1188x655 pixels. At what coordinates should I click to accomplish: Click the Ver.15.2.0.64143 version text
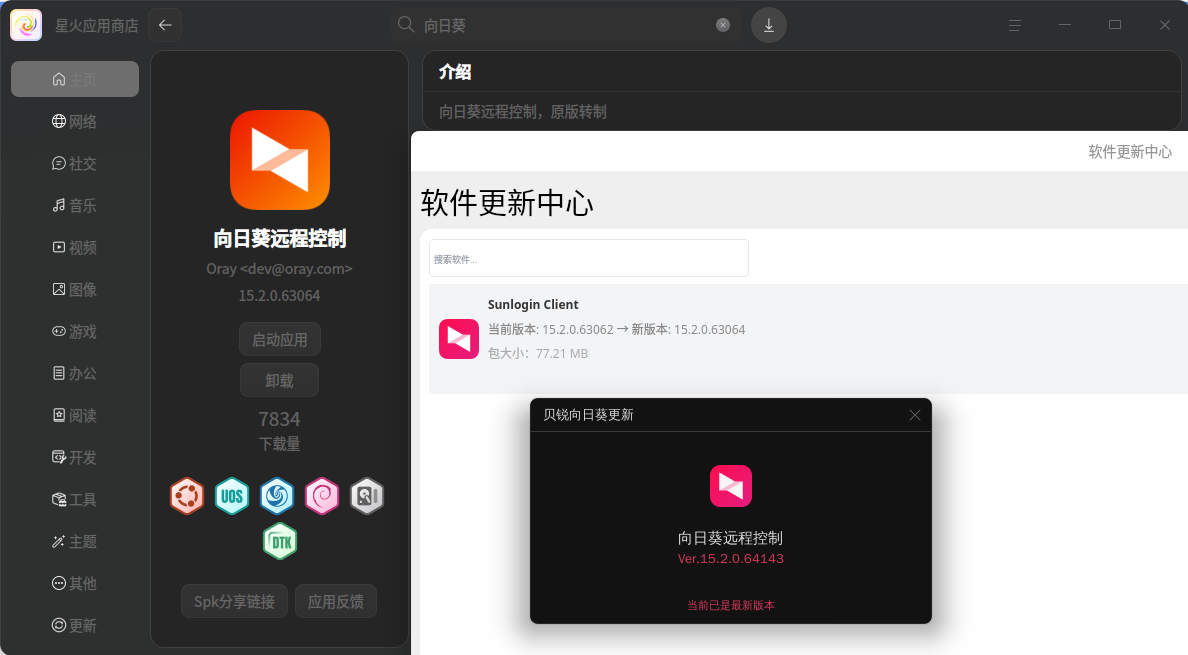coord(730,559)
